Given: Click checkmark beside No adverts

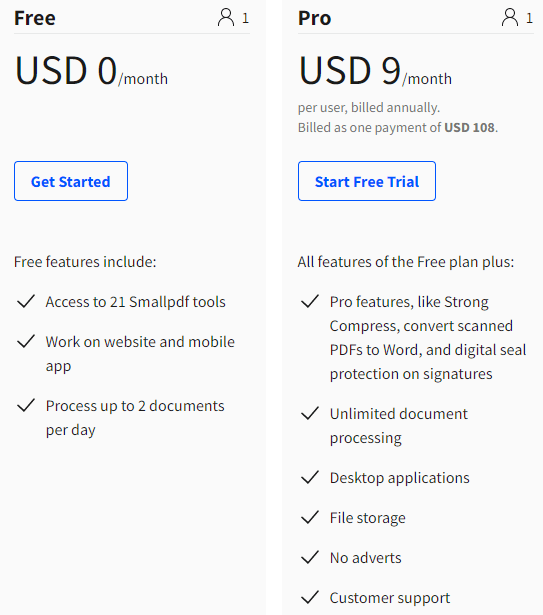Looking at the screenshot, I should tap(310, 557).
